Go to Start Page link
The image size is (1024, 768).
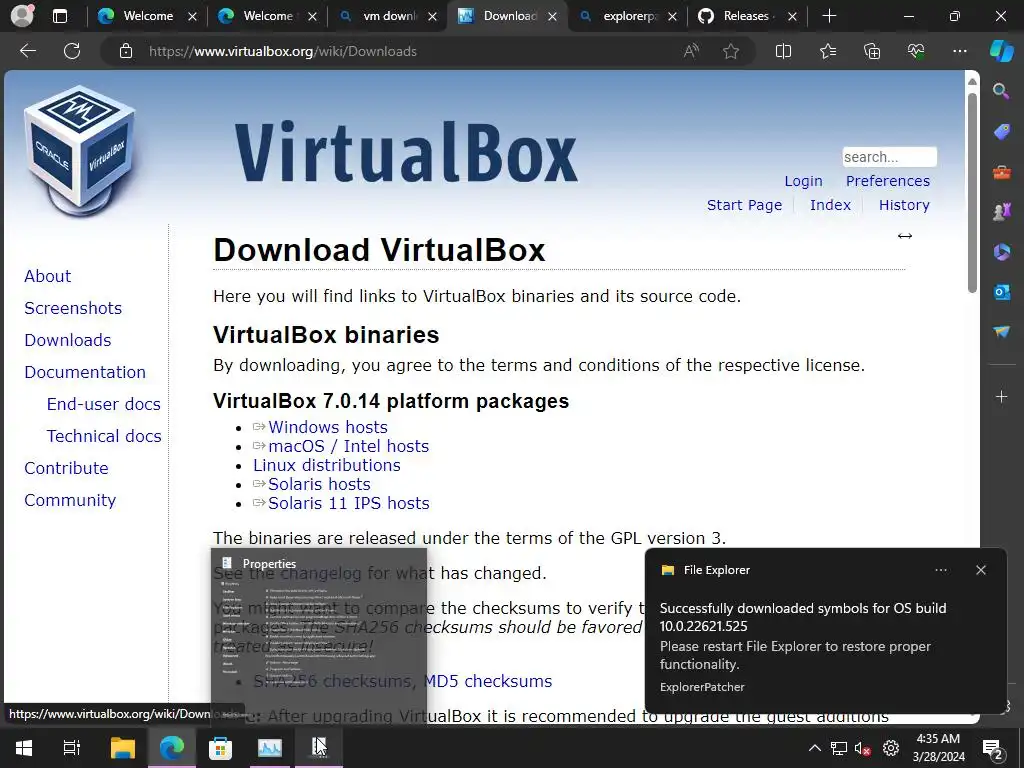coord(744,205)
